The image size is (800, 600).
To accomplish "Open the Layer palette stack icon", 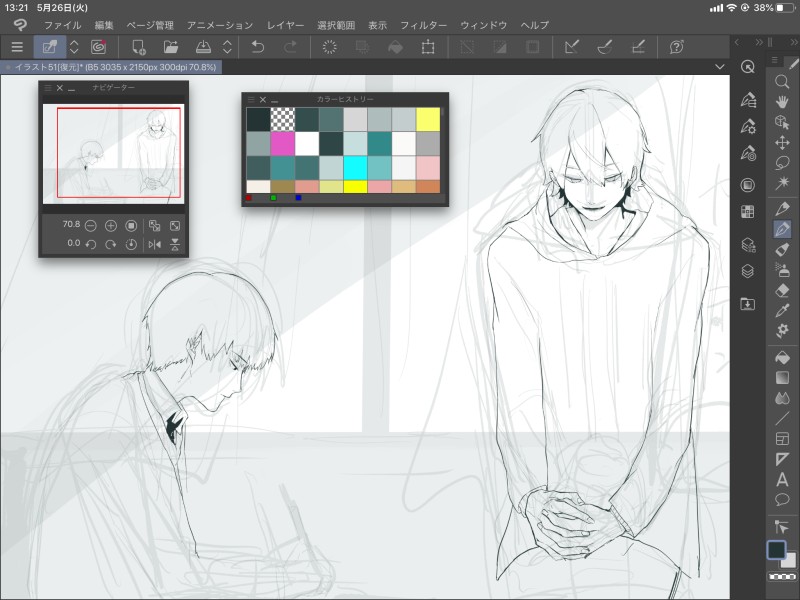I will pyautogui.click(x=748, y=271).
